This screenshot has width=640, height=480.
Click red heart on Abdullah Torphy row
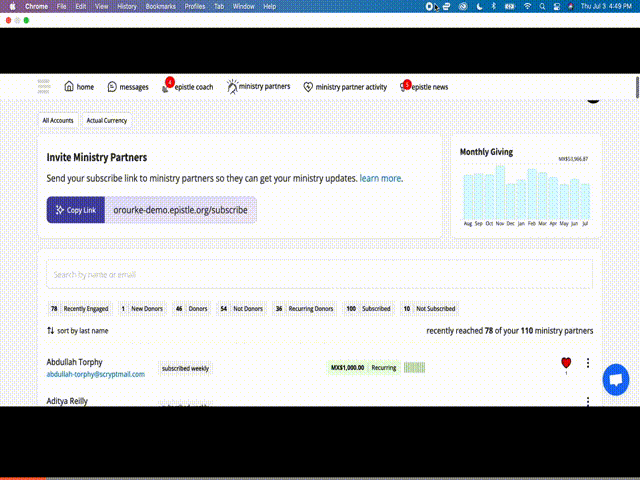pyautogui.click(x=566, y=362)
